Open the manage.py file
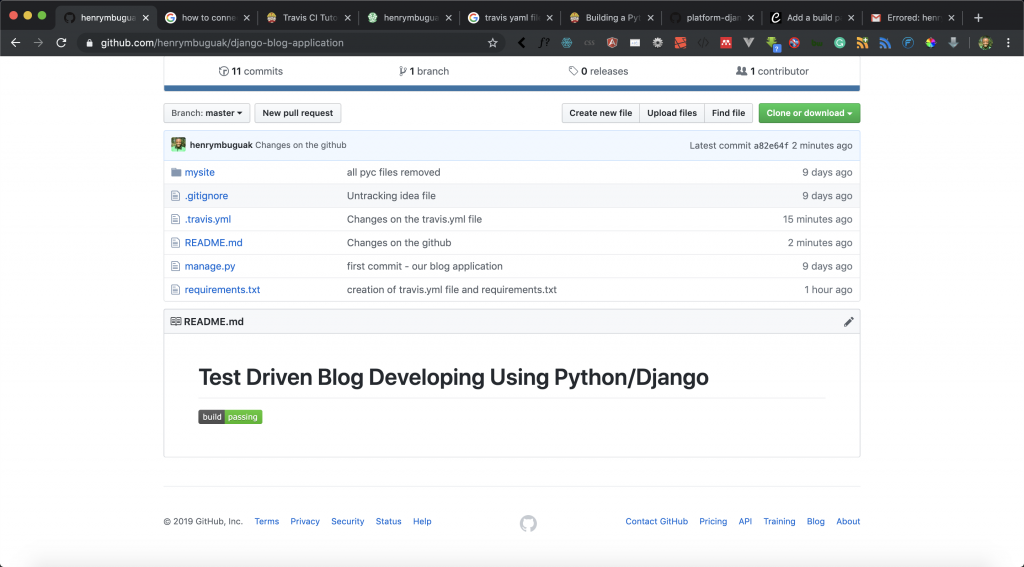 [x=210, y=267]
